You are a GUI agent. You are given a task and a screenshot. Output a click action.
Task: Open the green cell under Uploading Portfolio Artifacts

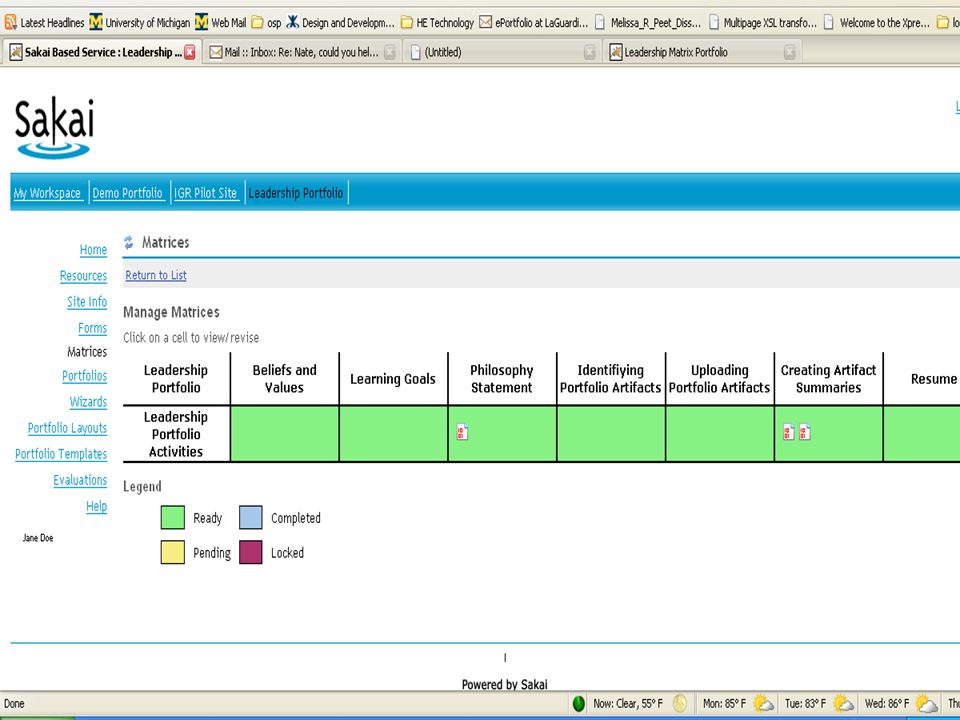point(720,433)
